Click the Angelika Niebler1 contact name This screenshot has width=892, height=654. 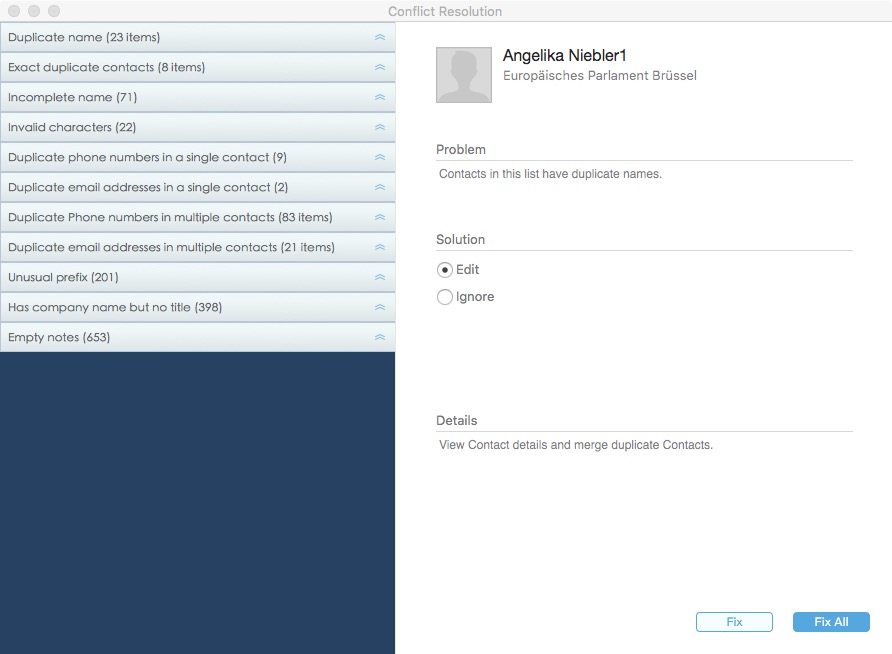564,55
